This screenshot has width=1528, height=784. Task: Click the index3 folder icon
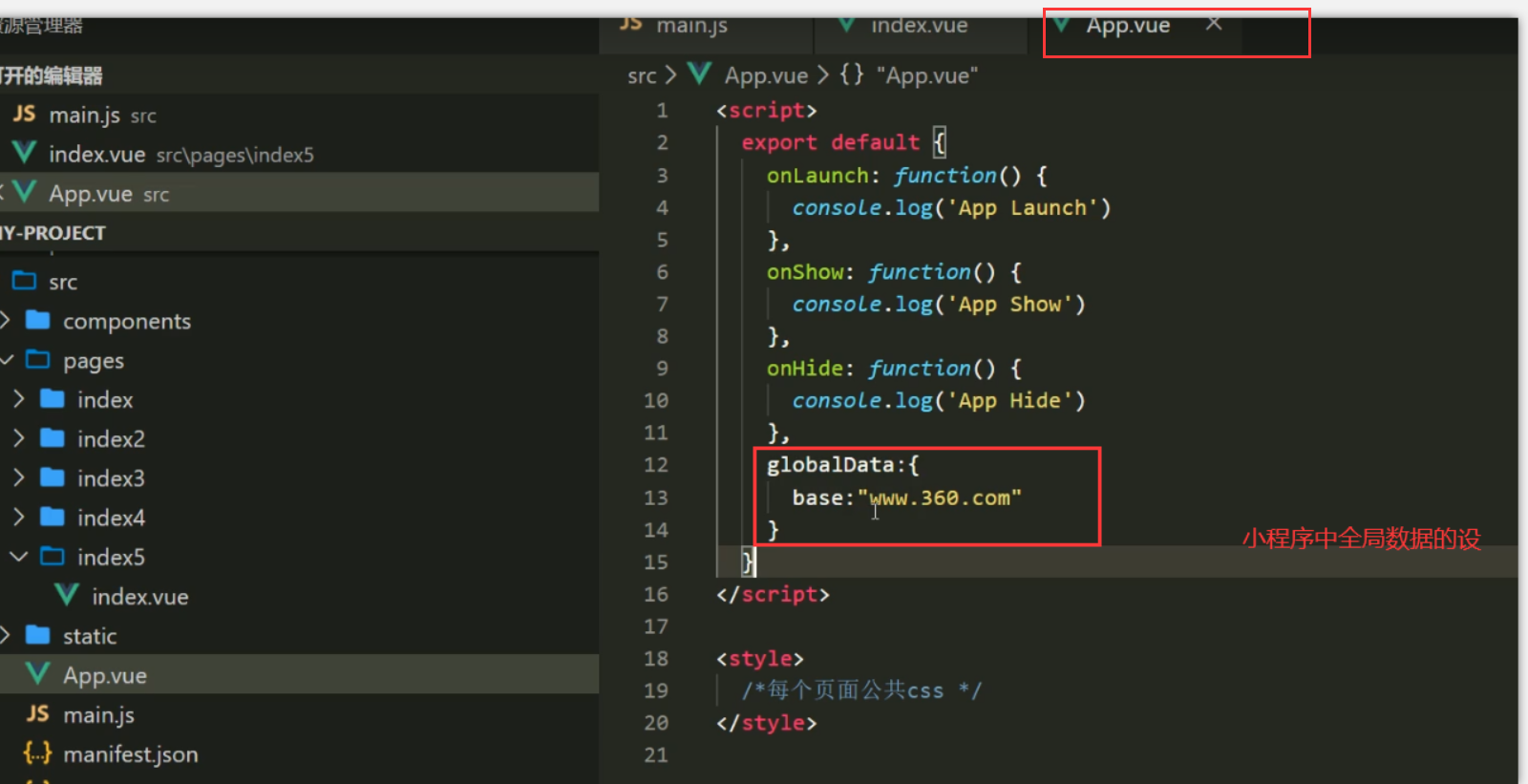pos(53,477)
